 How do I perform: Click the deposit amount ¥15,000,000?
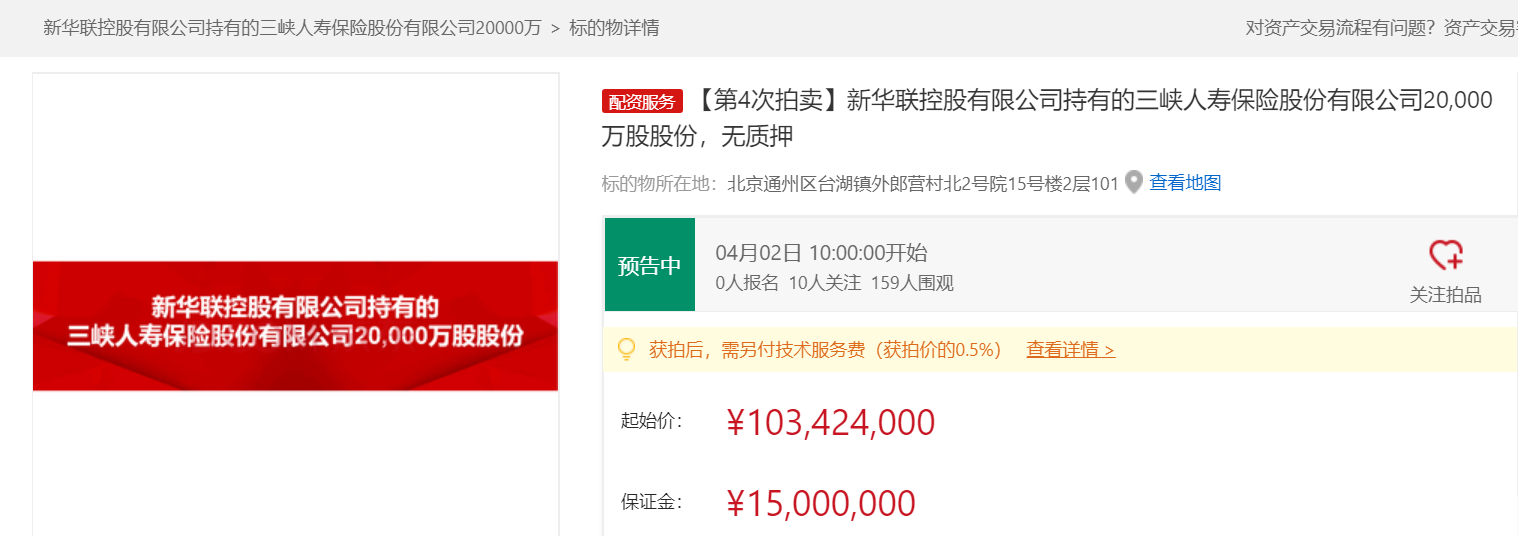(821, 503)
